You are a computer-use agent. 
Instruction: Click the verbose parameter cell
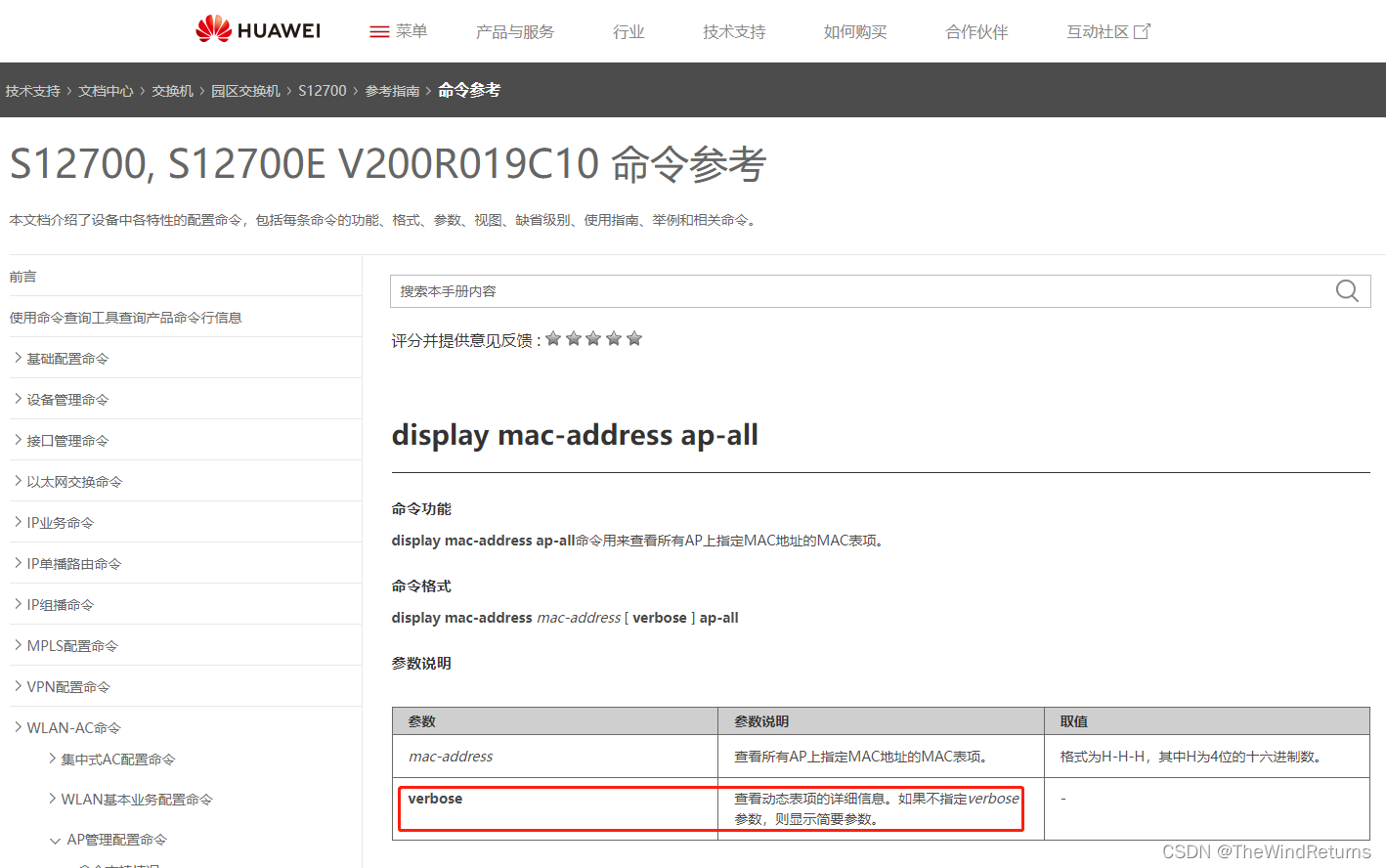[x=555, y=808]
